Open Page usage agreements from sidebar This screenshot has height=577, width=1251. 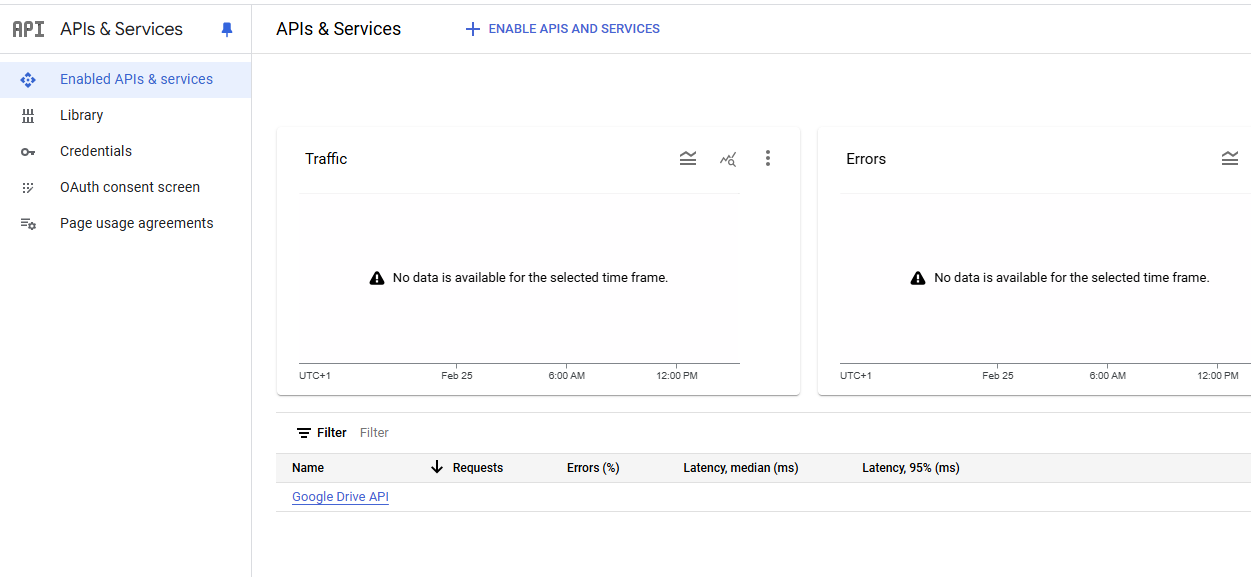pyautogui.click(x=136, y=223)
